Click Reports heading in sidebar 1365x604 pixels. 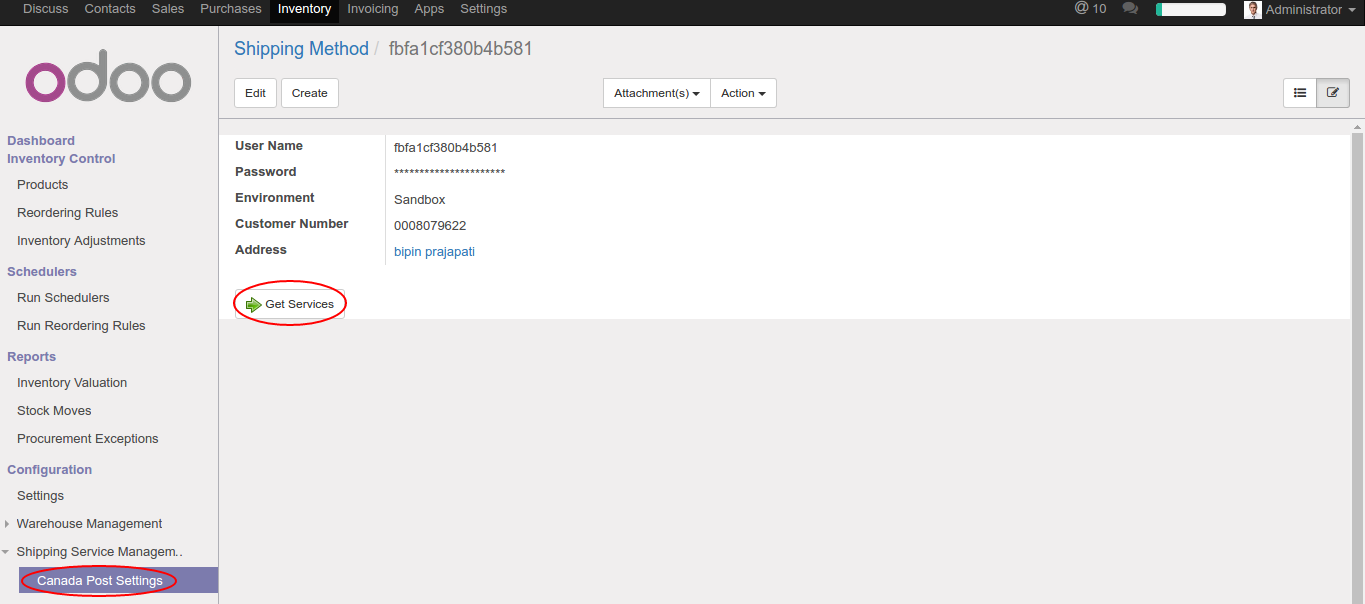[x=32, y=357]
